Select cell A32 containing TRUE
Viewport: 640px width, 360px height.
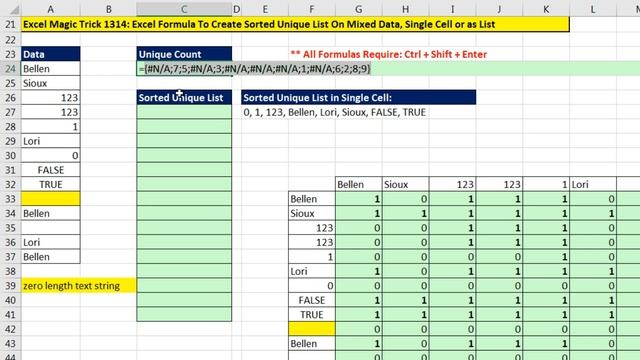(x=51, y=184)
